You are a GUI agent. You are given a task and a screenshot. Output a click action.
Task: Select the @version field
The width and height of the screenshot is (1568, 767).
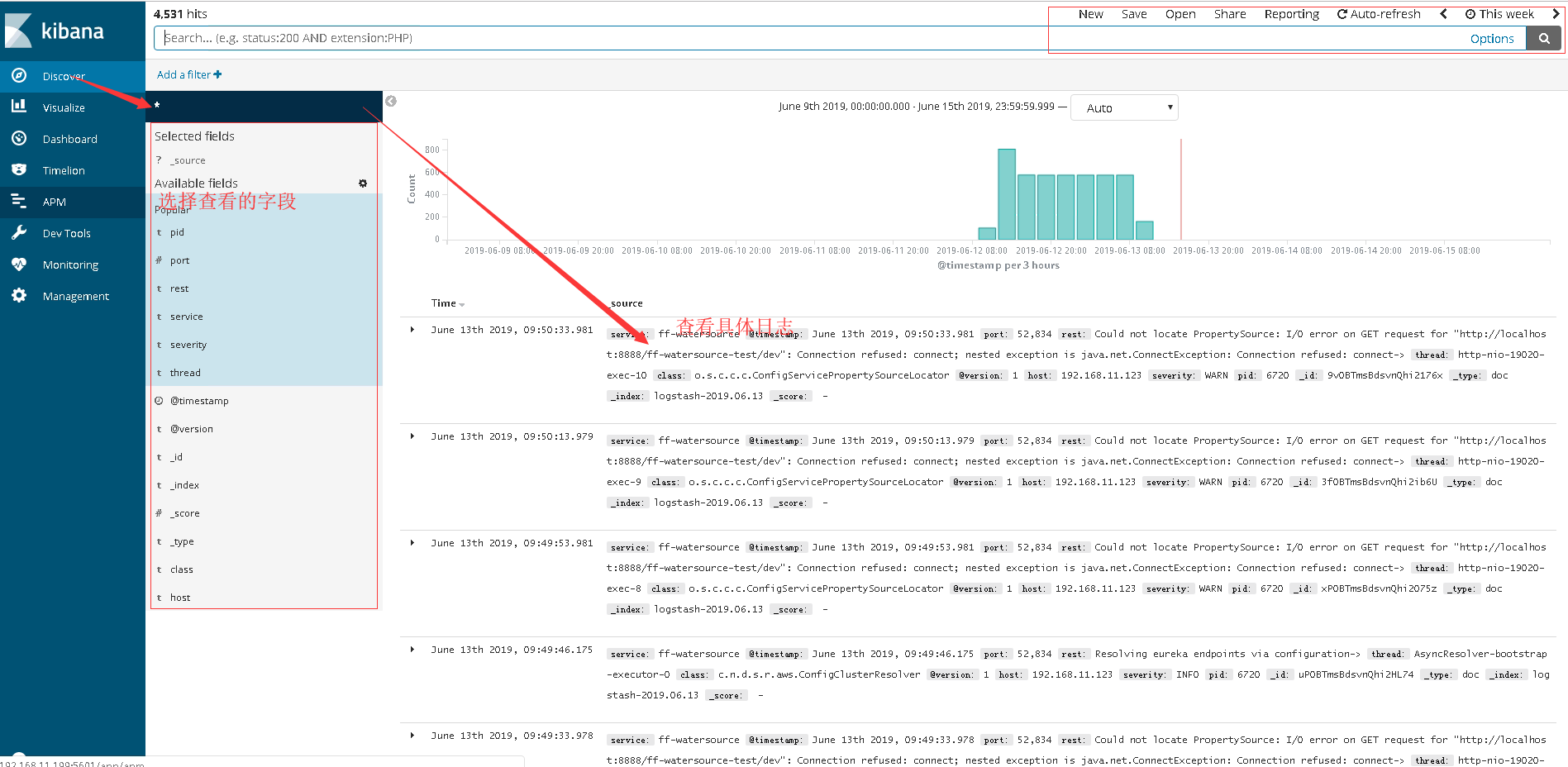192,429
